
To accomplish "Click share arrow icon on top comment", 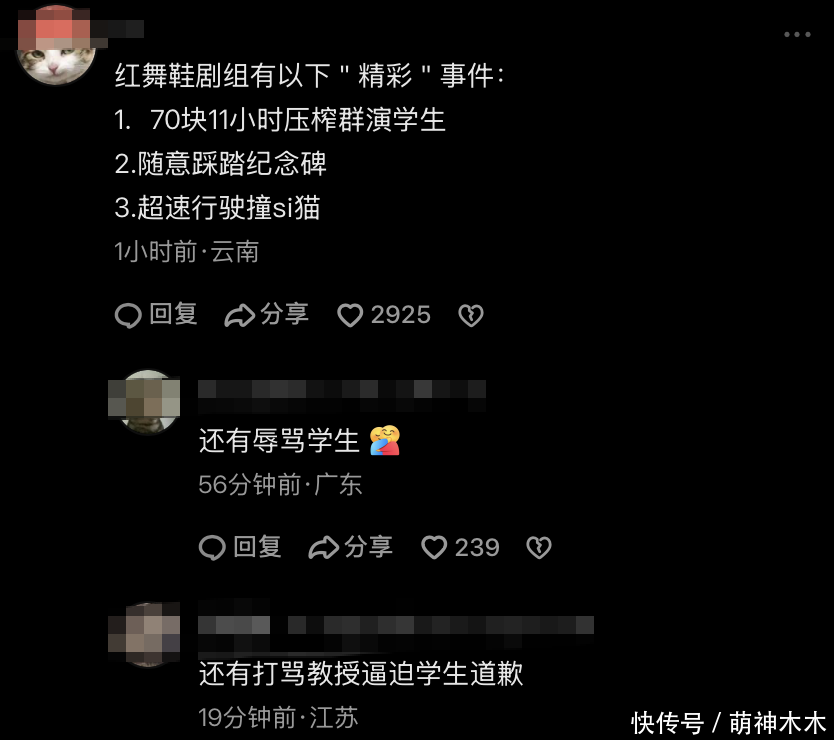I will [239, 315].
